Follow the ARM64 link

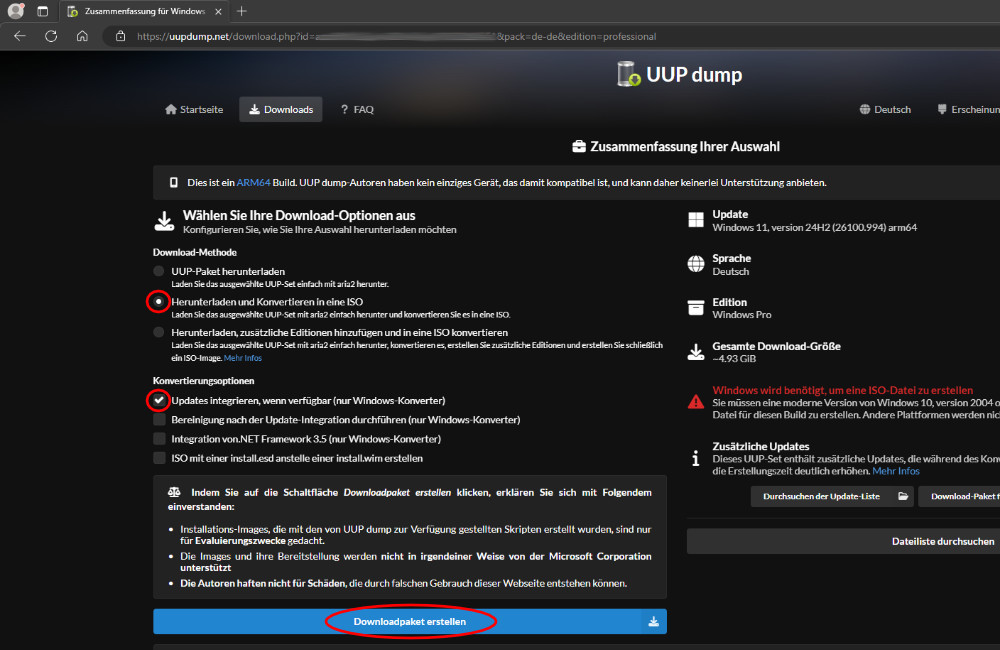pos(253,182)
